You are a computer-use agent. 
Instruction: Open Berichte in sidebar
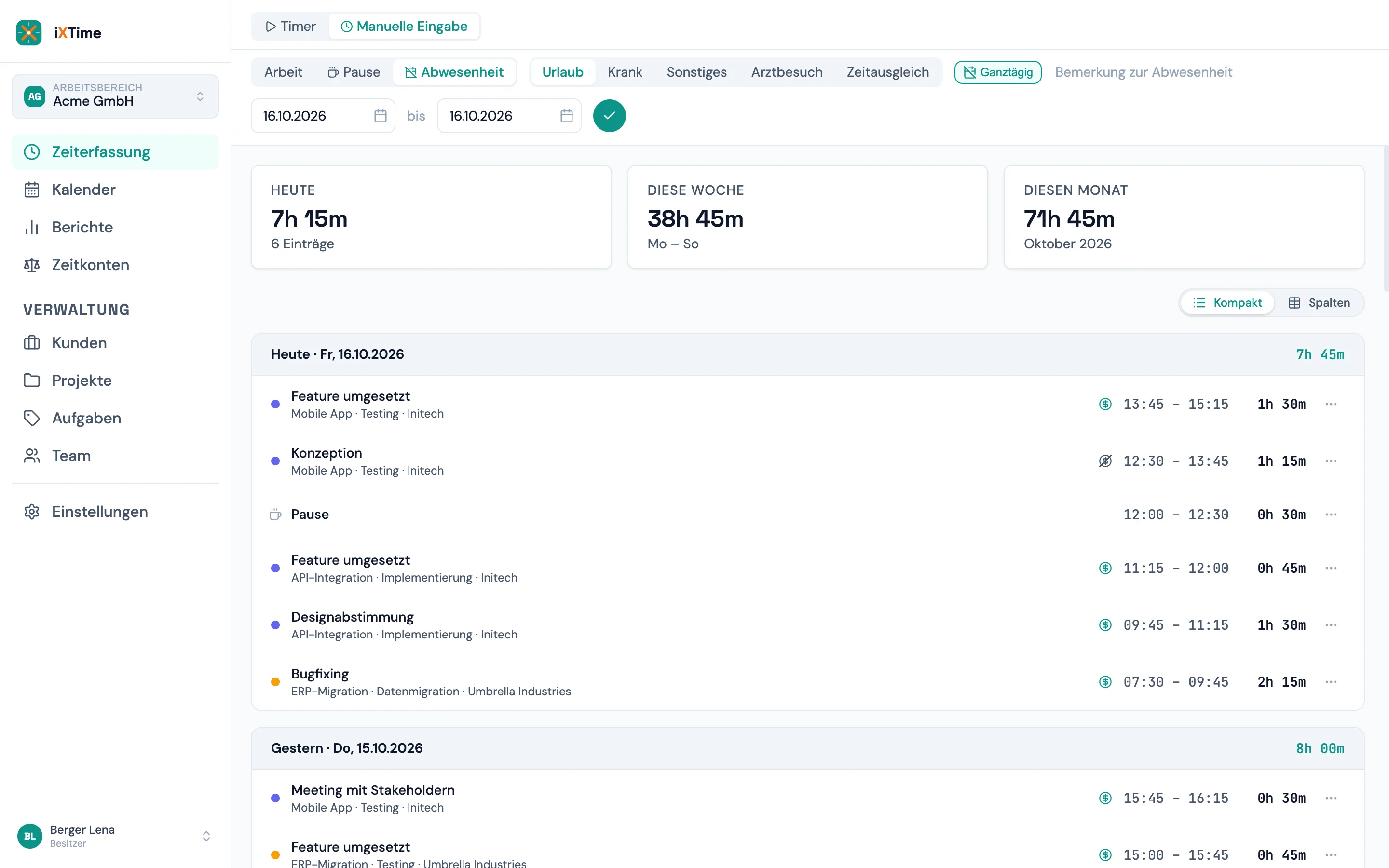click(115, 227)
